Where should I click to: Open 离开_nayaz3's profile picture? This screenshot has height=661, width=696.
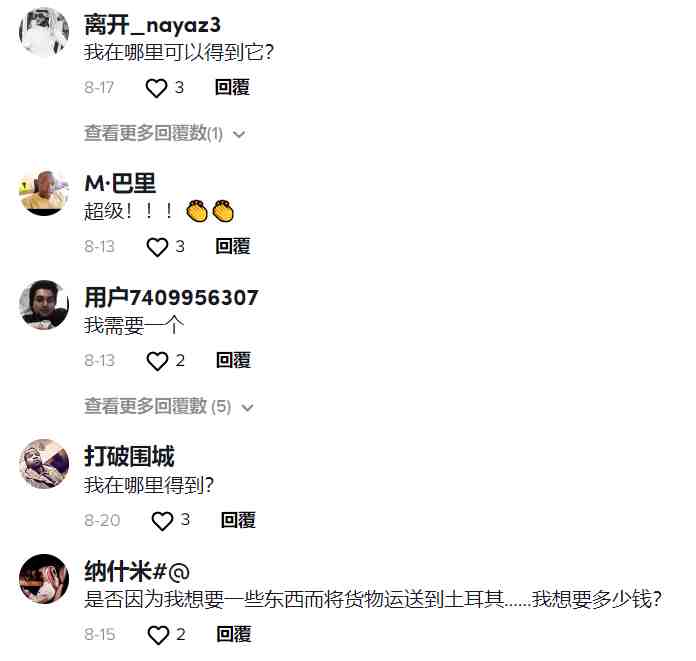(x=44, y=32)
